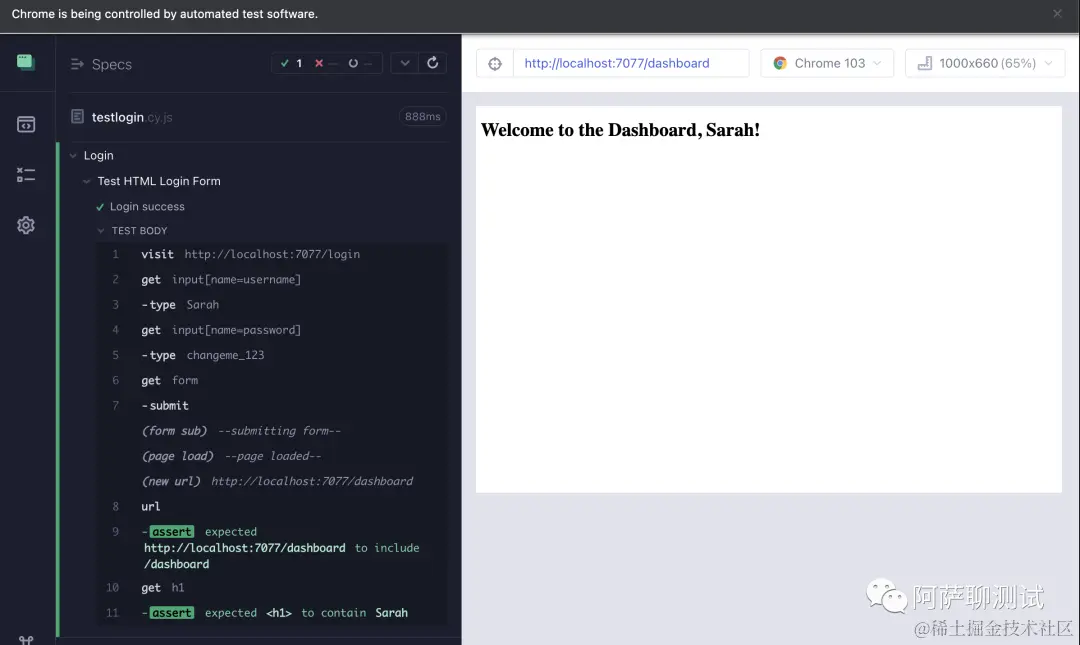This screenshot has width=1080, height=645.
Task: Select the get h1 command
Action: pos(272,588)
